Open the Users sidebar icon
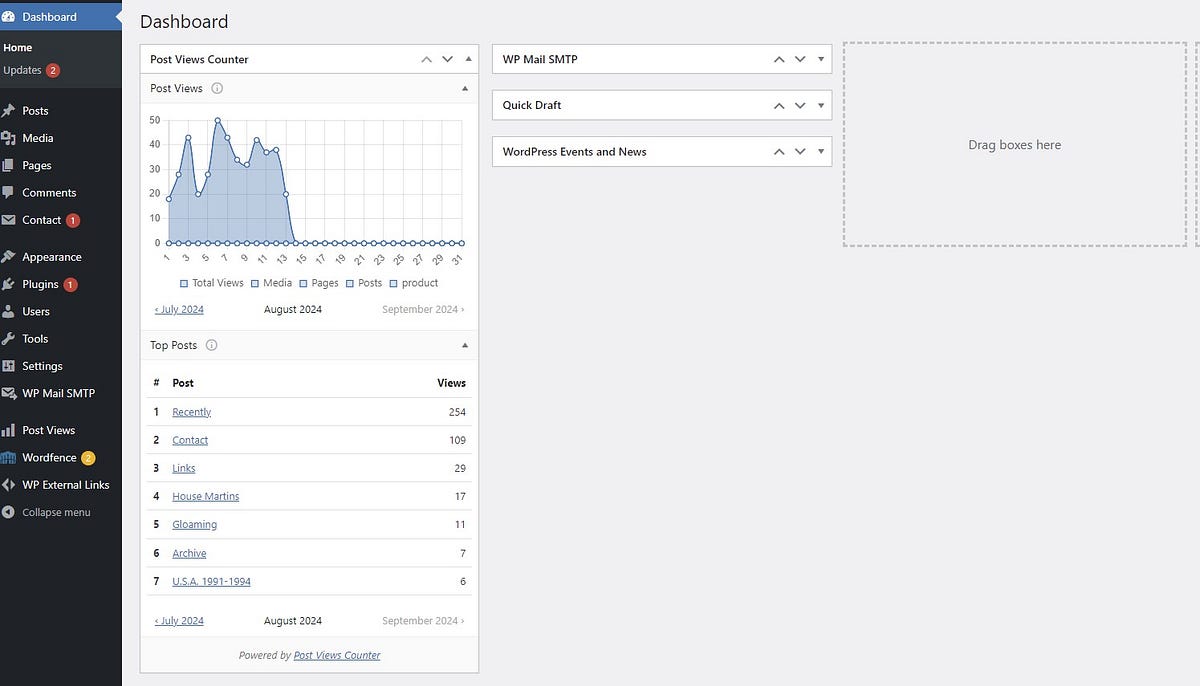The image size is (1200, 686). click(10, 311)
